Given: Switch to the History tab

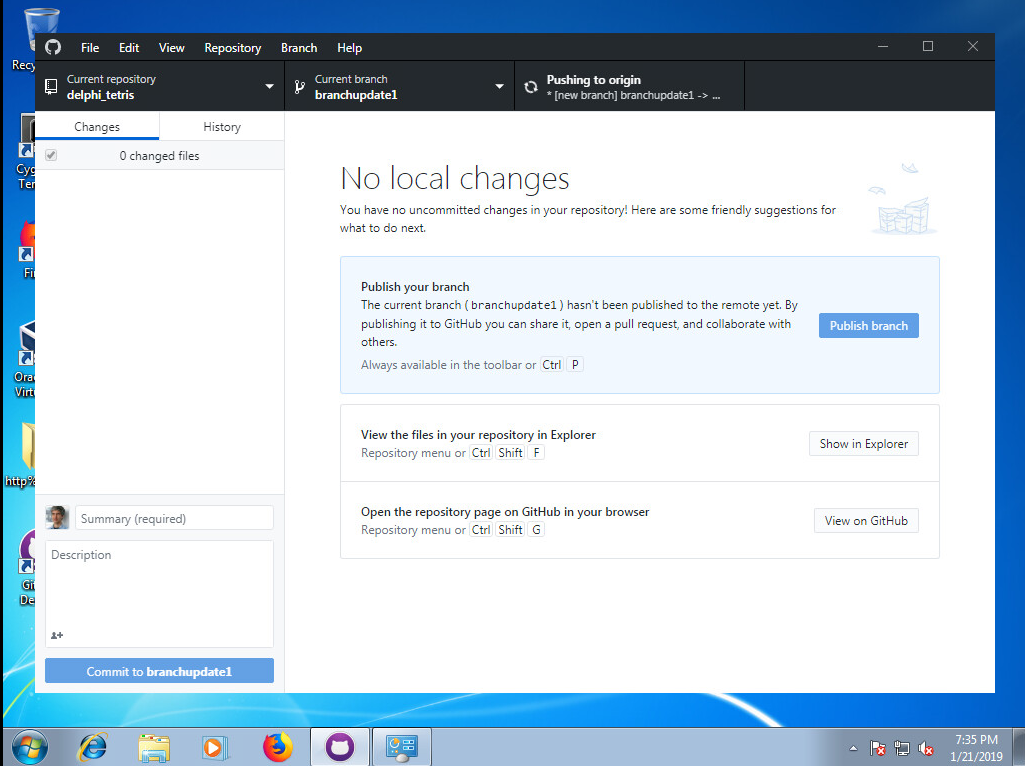Looking at the screenshot, I should coord(222,127).
